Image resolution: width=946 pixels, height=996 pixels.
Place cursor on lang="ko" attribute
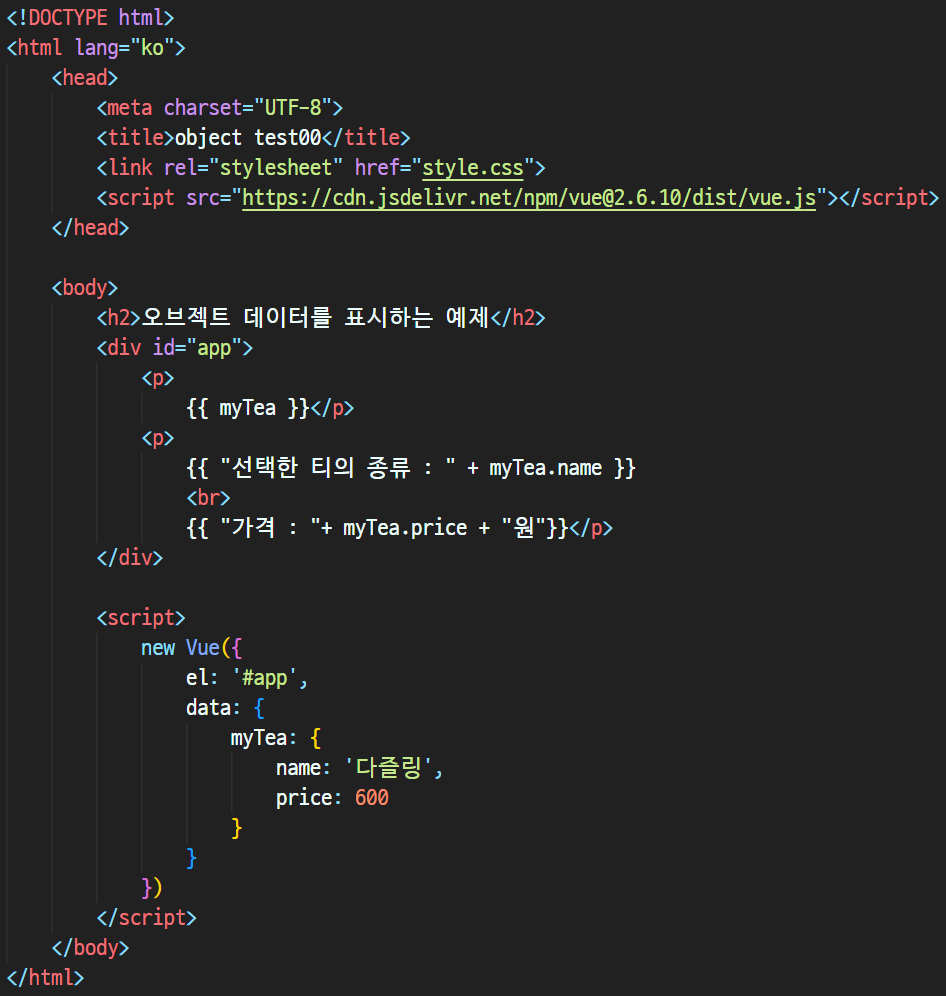click(125, 48)
